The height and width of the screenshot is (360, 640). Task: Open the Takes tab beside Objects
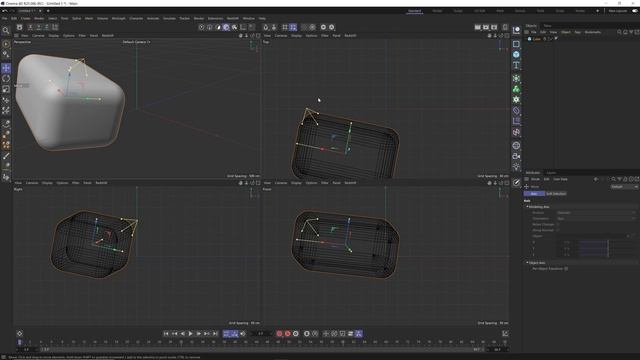[547, 26]
